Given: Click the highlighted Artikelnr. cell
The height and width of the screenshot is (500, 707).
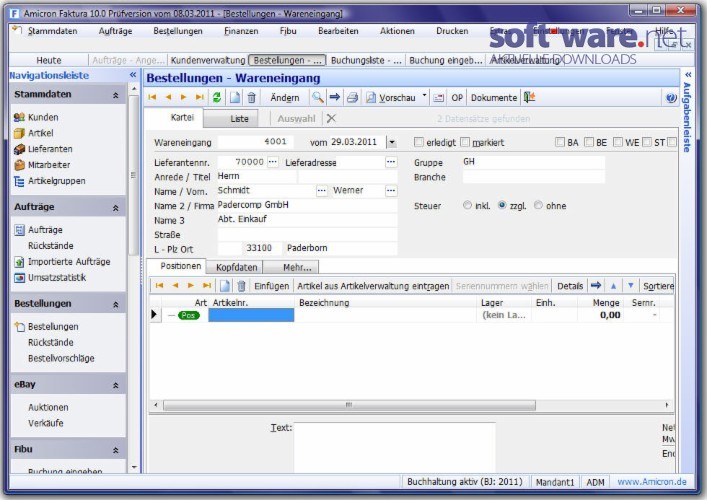Looking at the screenshot, I should click(251, 315).
